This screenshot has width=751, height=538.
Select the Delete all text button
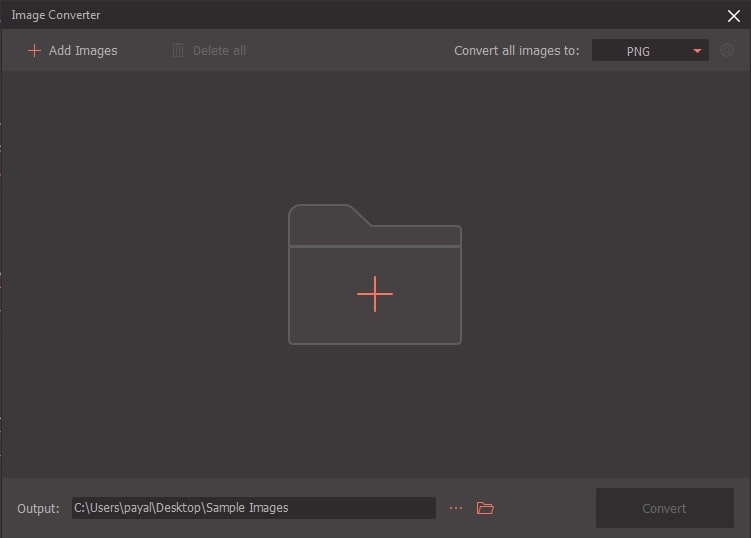point(218,50)
